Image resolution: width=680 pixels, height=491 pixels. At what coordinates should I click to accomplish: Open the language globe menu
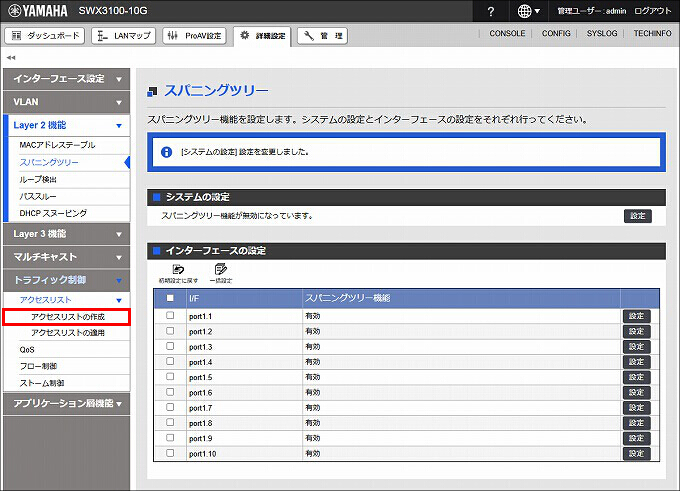tap(529, 11)
